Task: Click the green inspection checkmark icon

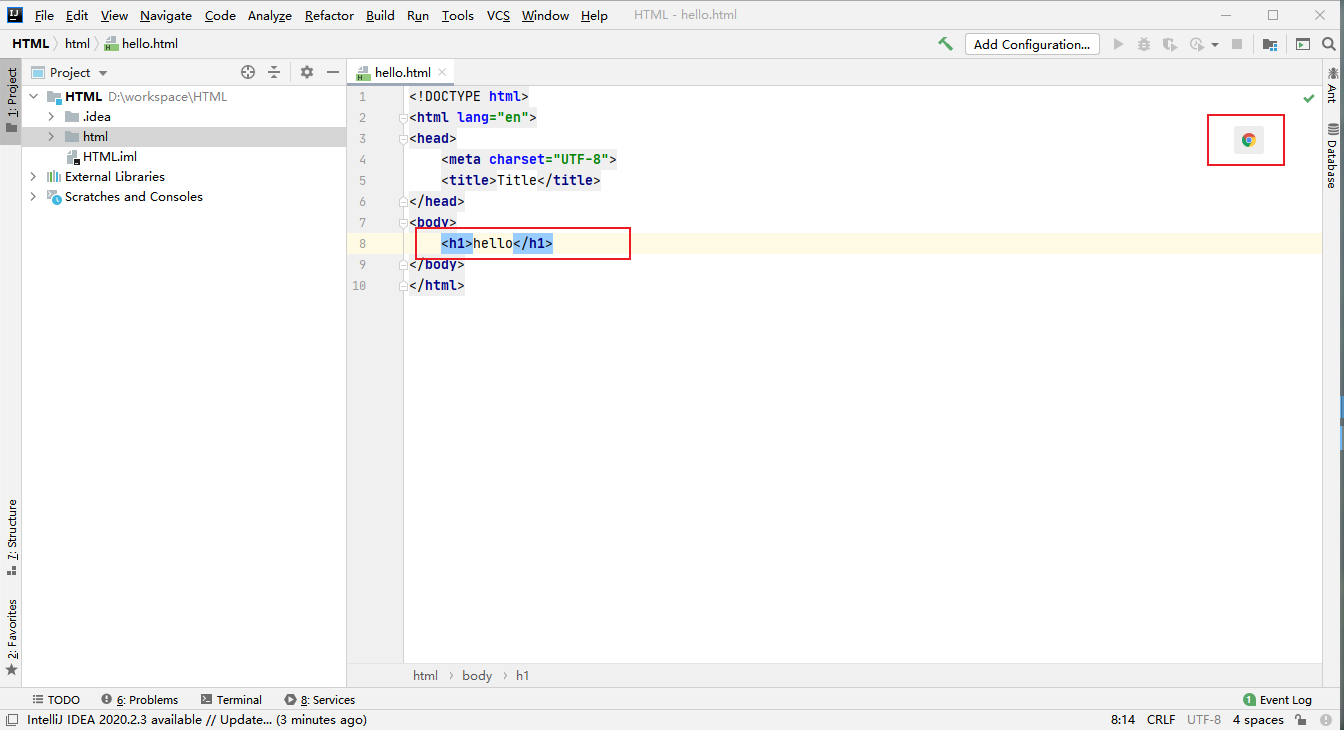Action: (x=1309, y=98)
